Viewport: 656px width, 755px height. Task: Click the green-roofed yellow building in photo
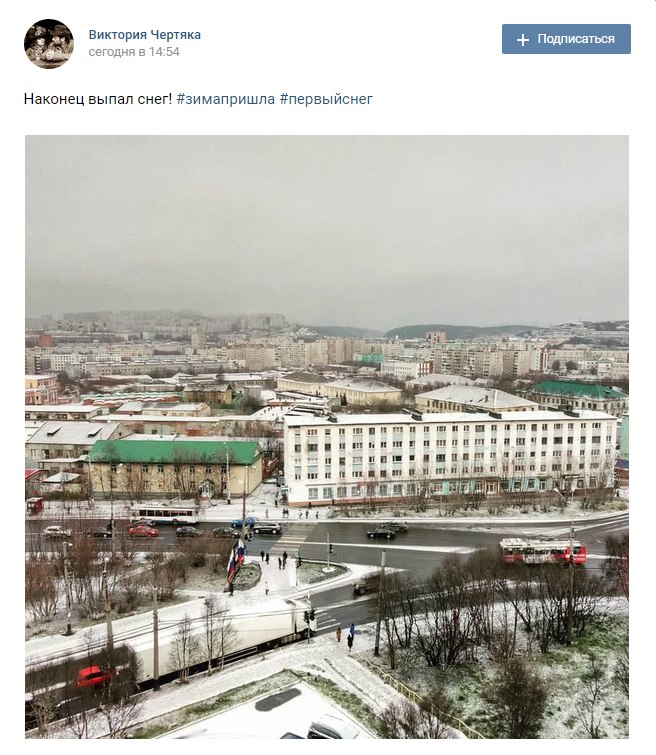click(x=176, y=469)
